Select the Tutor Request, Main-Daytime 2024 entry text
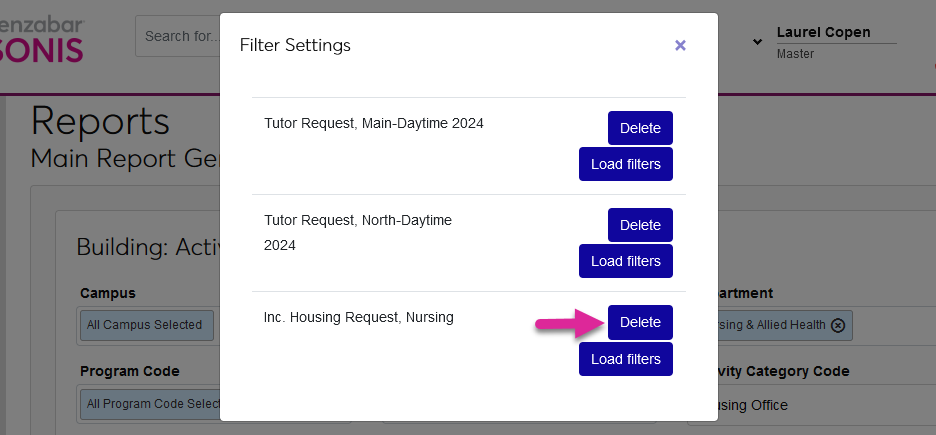 coord(373,123)
